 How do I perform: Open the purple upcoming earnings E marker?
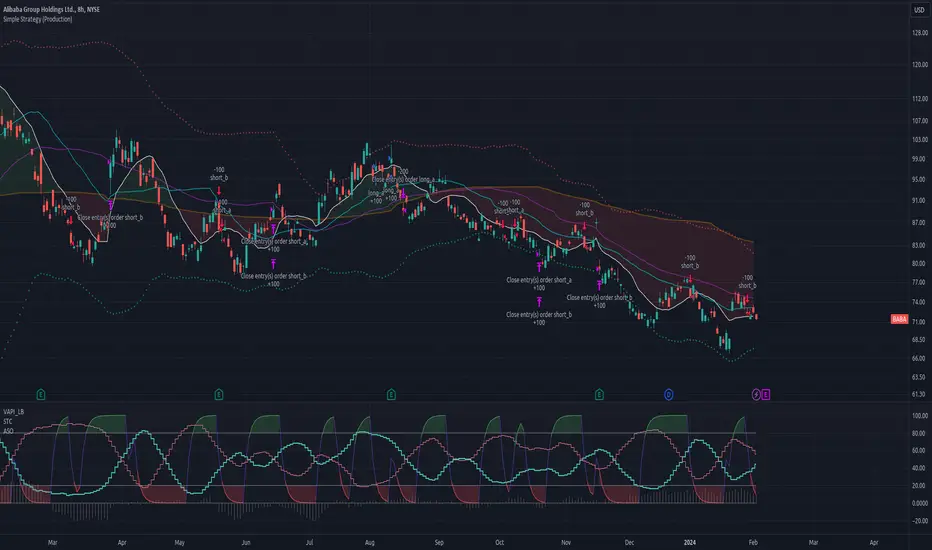pyautogui.click(x=766, y=394)
